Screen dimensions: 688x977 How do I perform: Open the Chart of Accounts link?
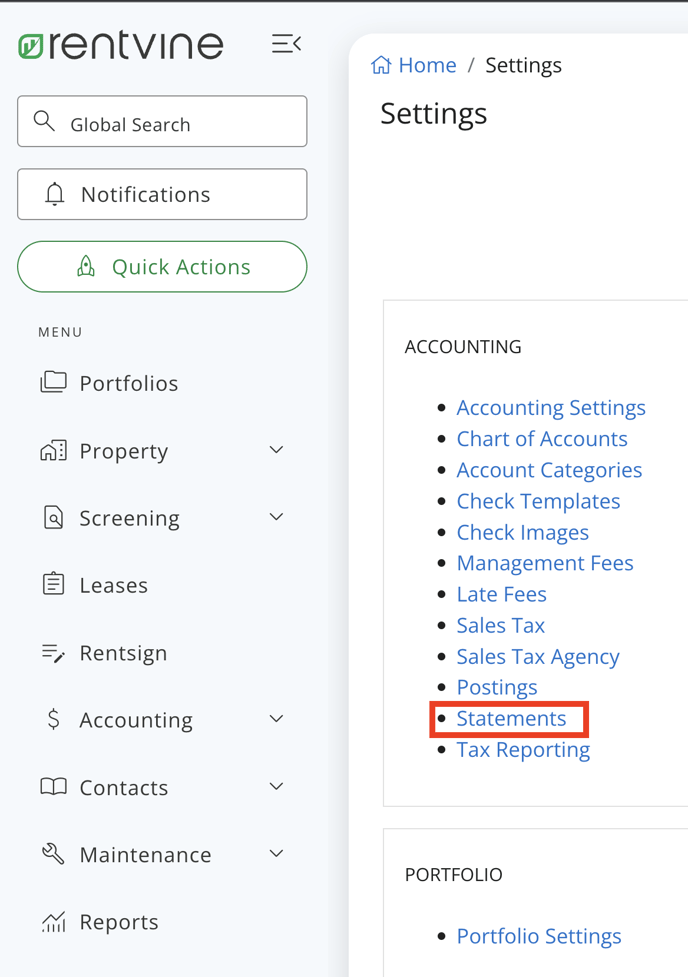tap(542, 438)
